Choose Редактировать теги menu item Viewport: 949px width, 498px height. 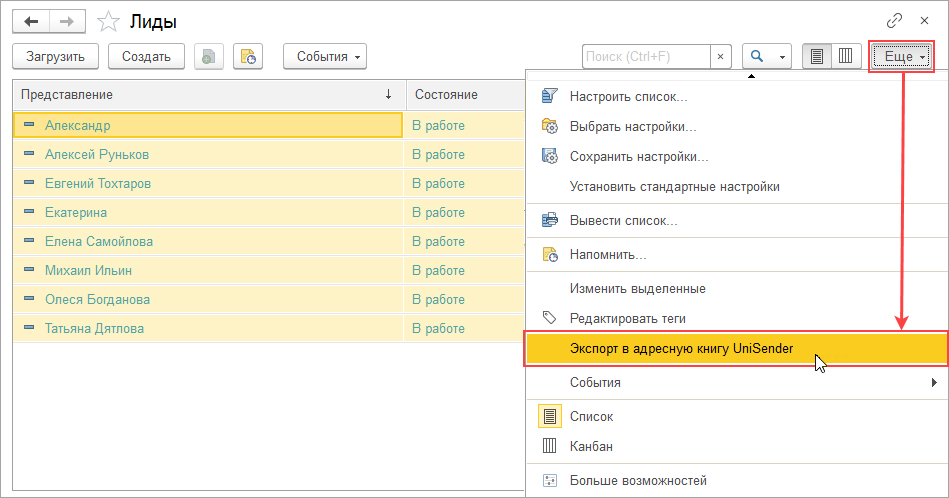(627, 318)
